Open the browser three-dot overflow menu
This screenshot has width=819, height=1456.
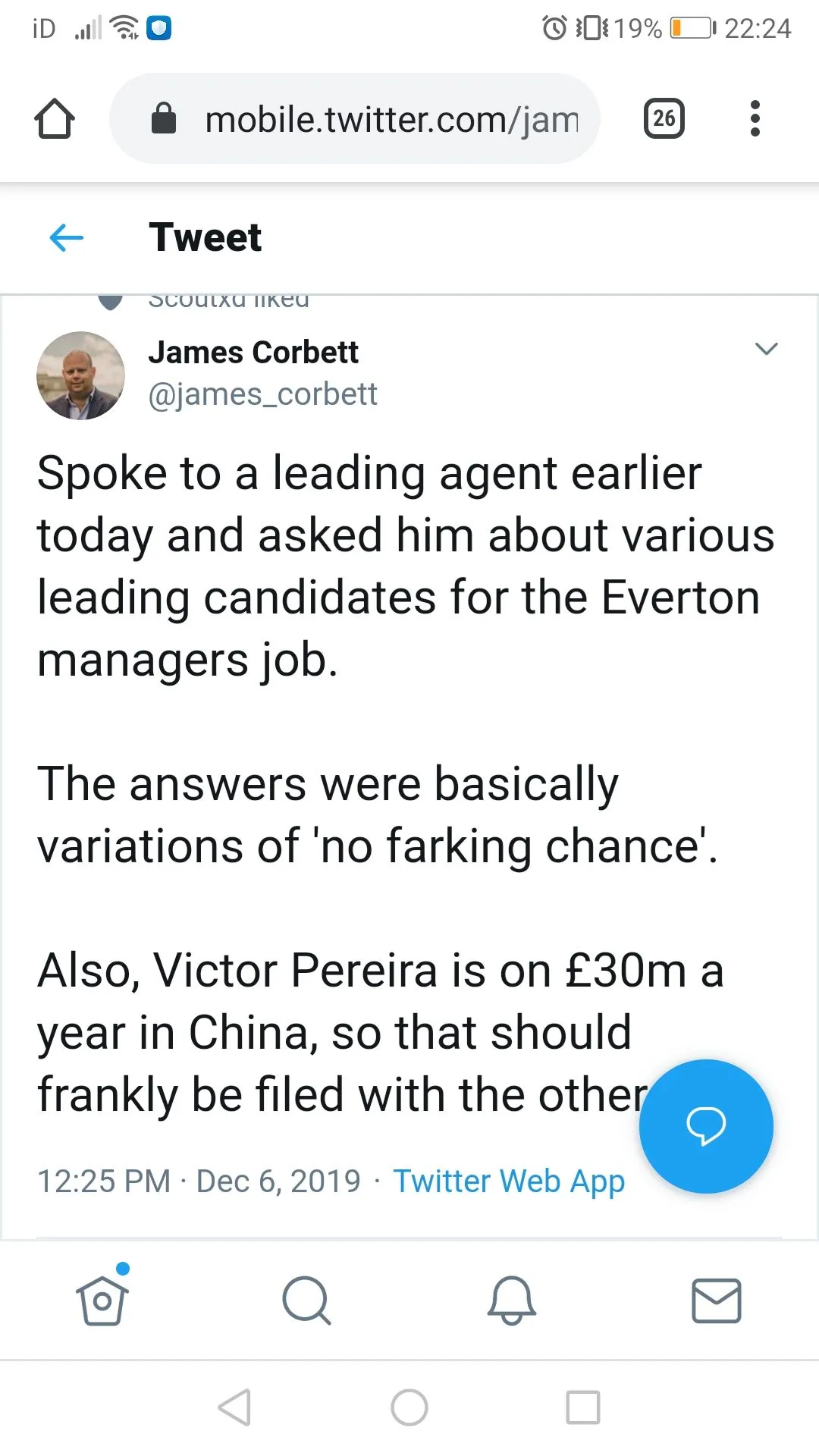coord(755,119)
